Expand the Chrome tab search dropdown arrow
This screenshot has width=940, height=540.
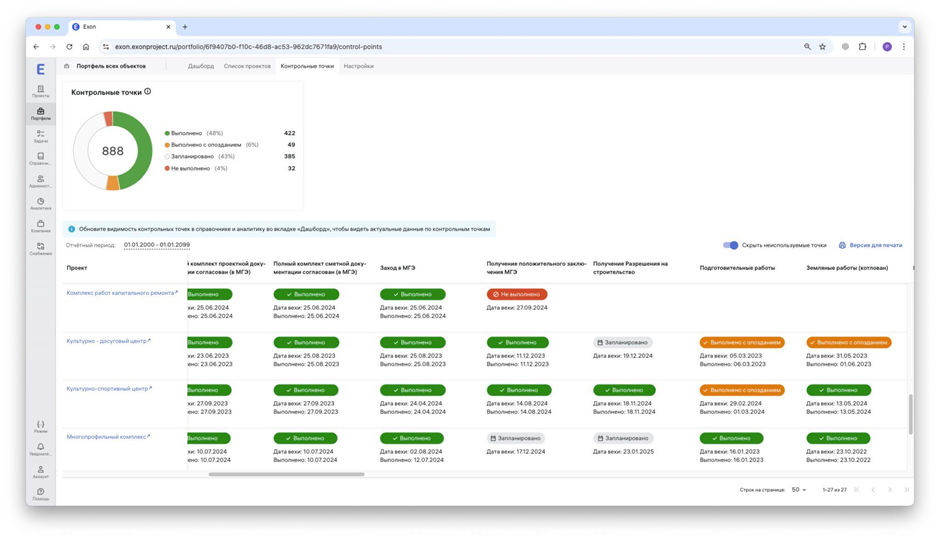tap(904, 27)
